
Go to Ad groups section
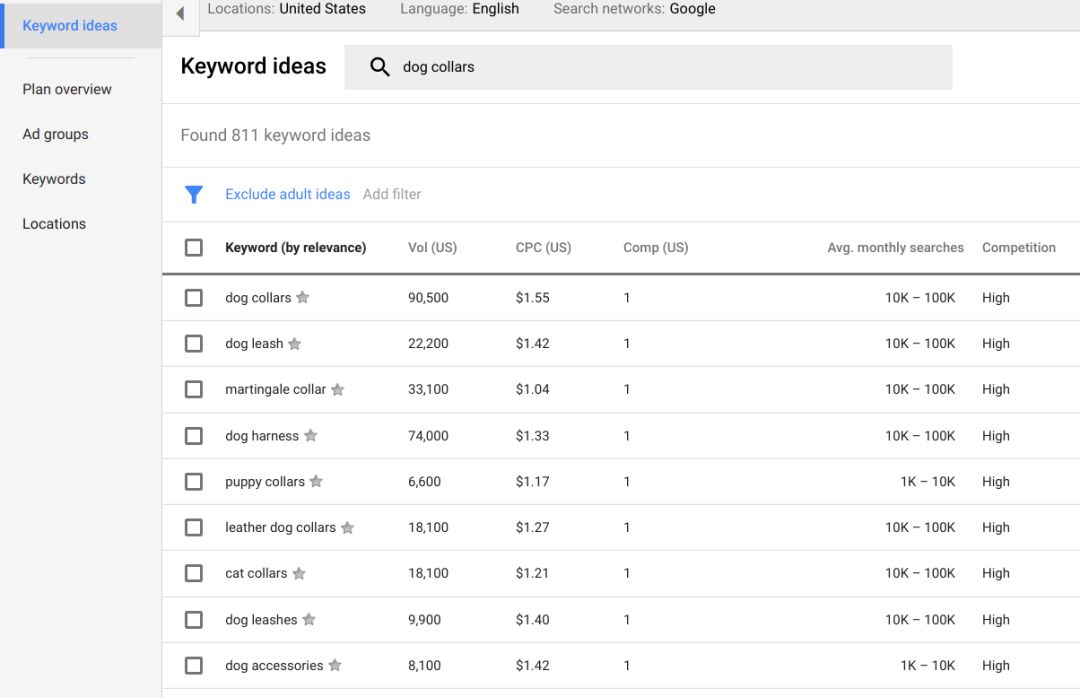55,134
